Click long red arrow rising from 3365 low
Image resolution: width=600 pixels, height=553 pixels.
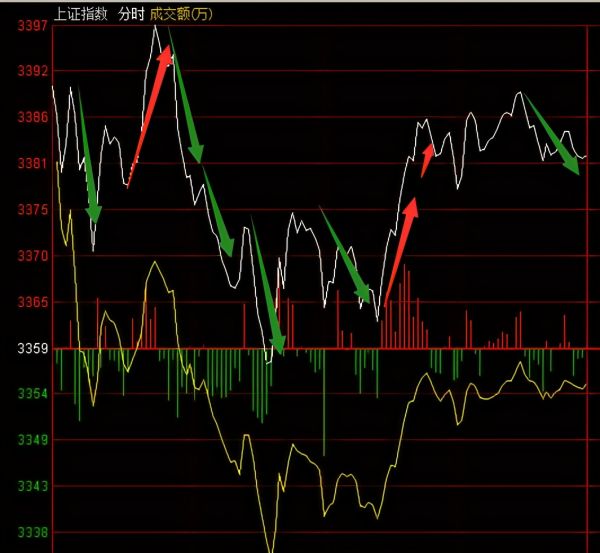(399, 250)
